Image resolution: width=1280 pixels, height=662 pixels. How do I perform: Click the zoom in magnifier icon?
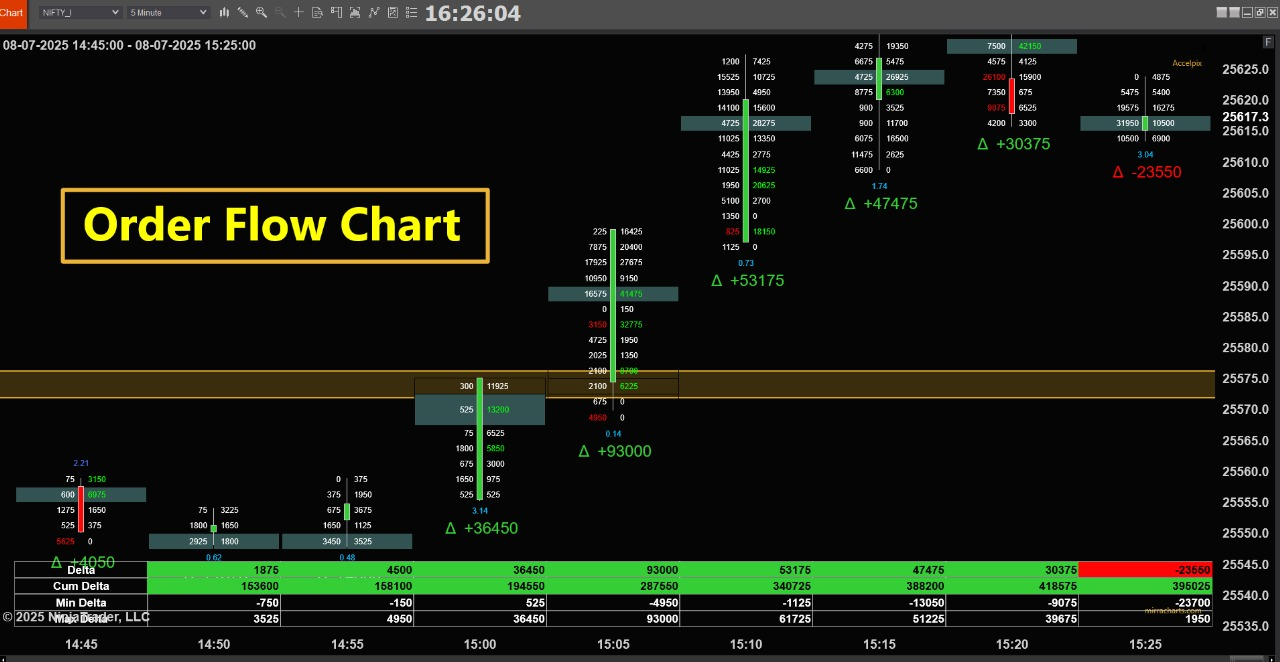coord(261,12)
